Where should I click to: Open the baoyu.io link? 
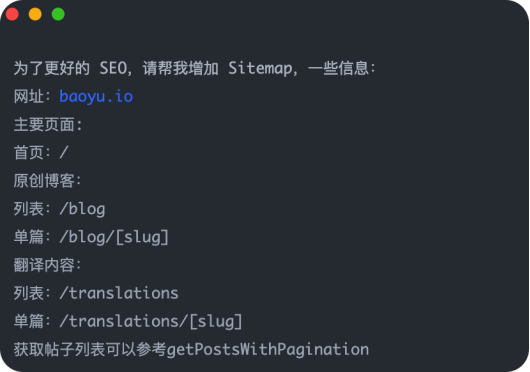pyautogui.click(x=96, y=97)
